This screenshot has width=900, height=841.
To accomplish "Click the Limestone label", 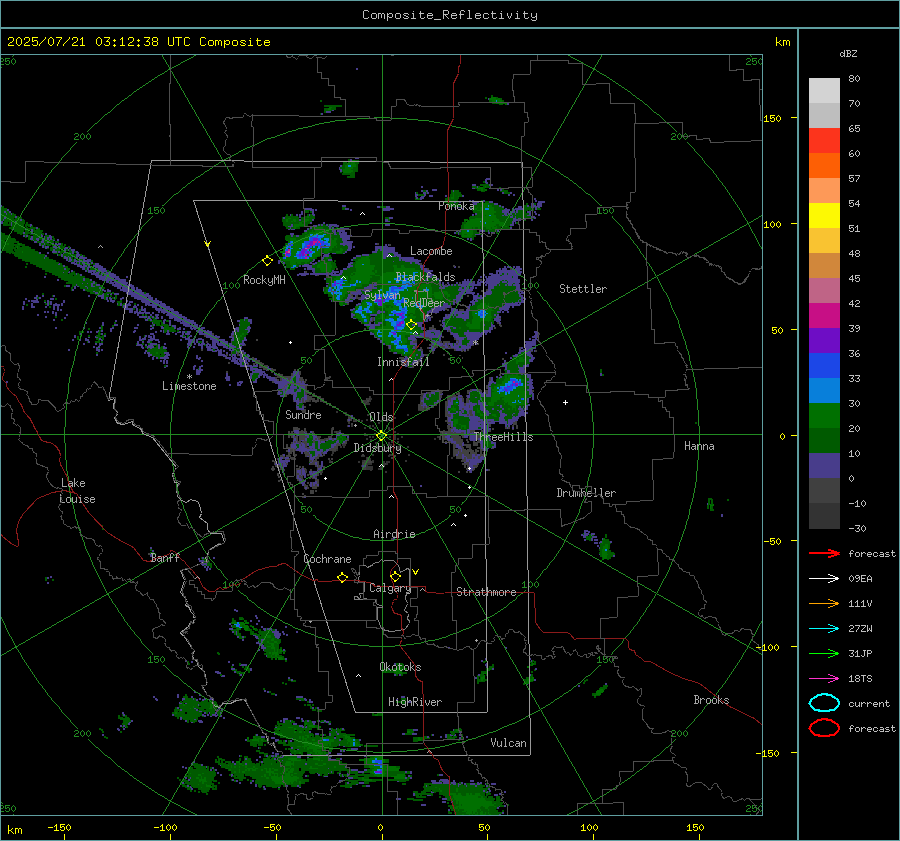I will pyautogui.click(x=189, y=386).
